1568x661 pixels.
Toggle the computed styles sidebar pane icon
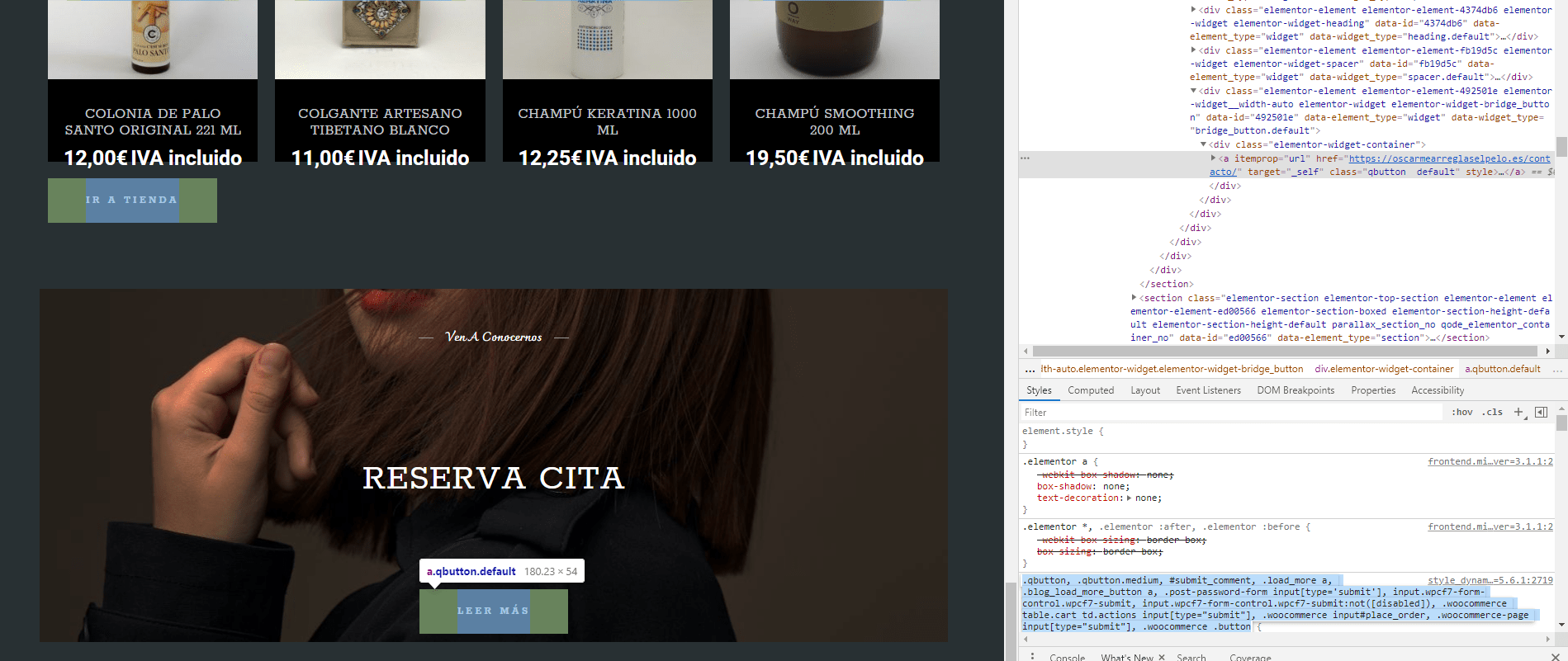1541,412
